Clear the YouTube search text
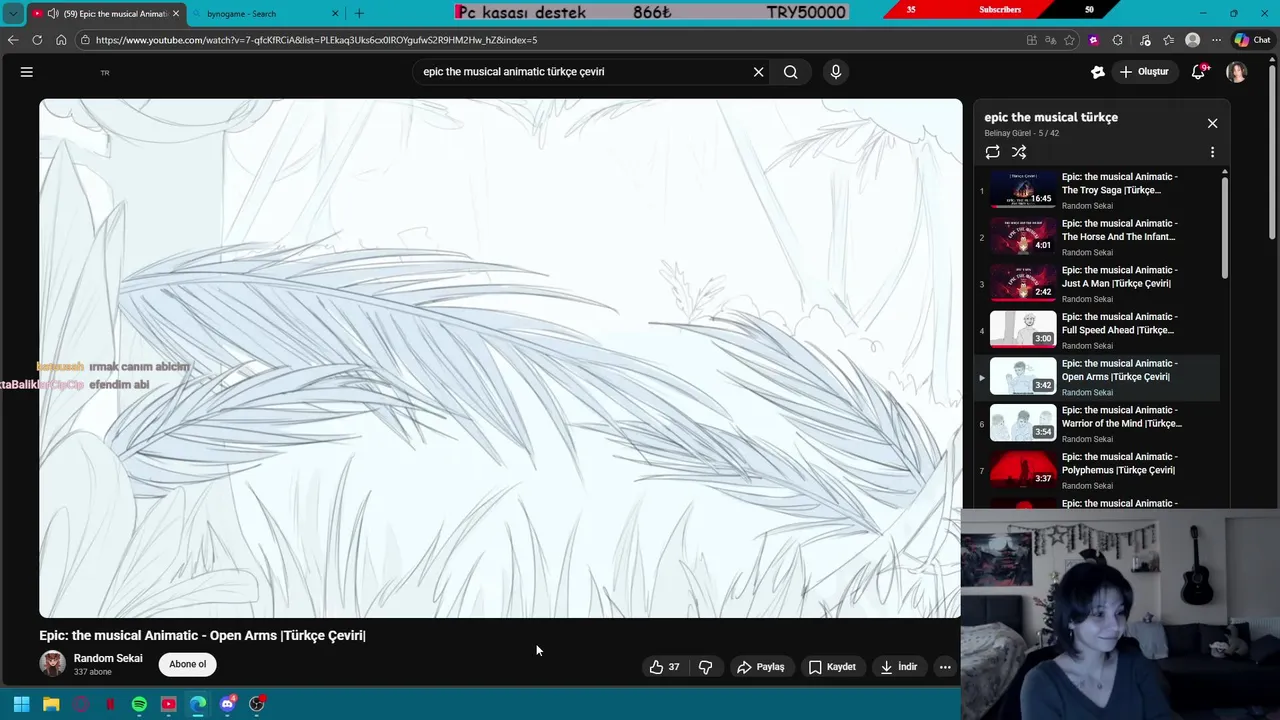This screenshot has height=720, width=1280. [x=758, y=72]
